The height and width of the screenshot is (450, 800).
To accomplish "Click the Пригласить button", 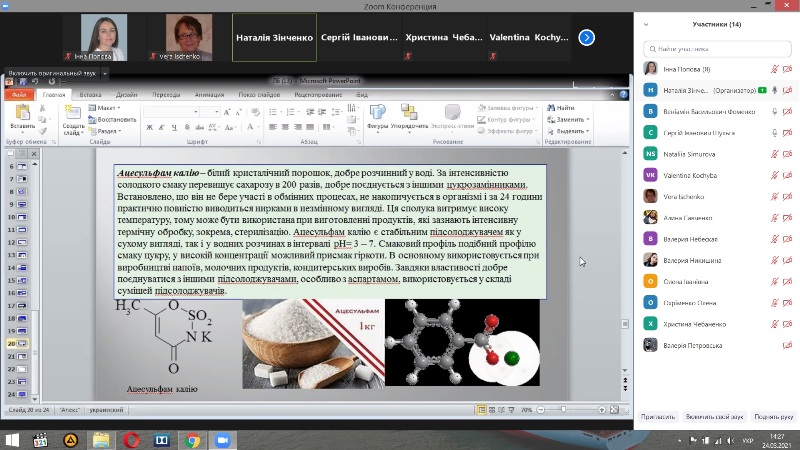I will point(657,416).
